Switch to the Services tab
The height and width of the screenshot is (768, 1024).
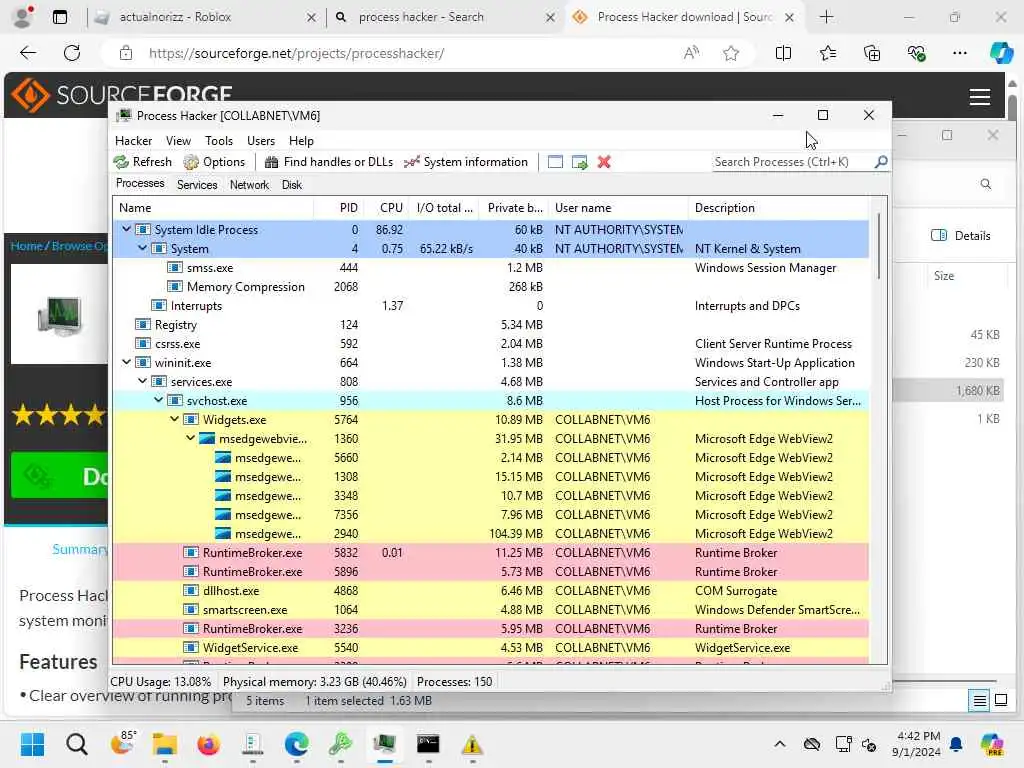pyautogui.click(x=197, y=185)
